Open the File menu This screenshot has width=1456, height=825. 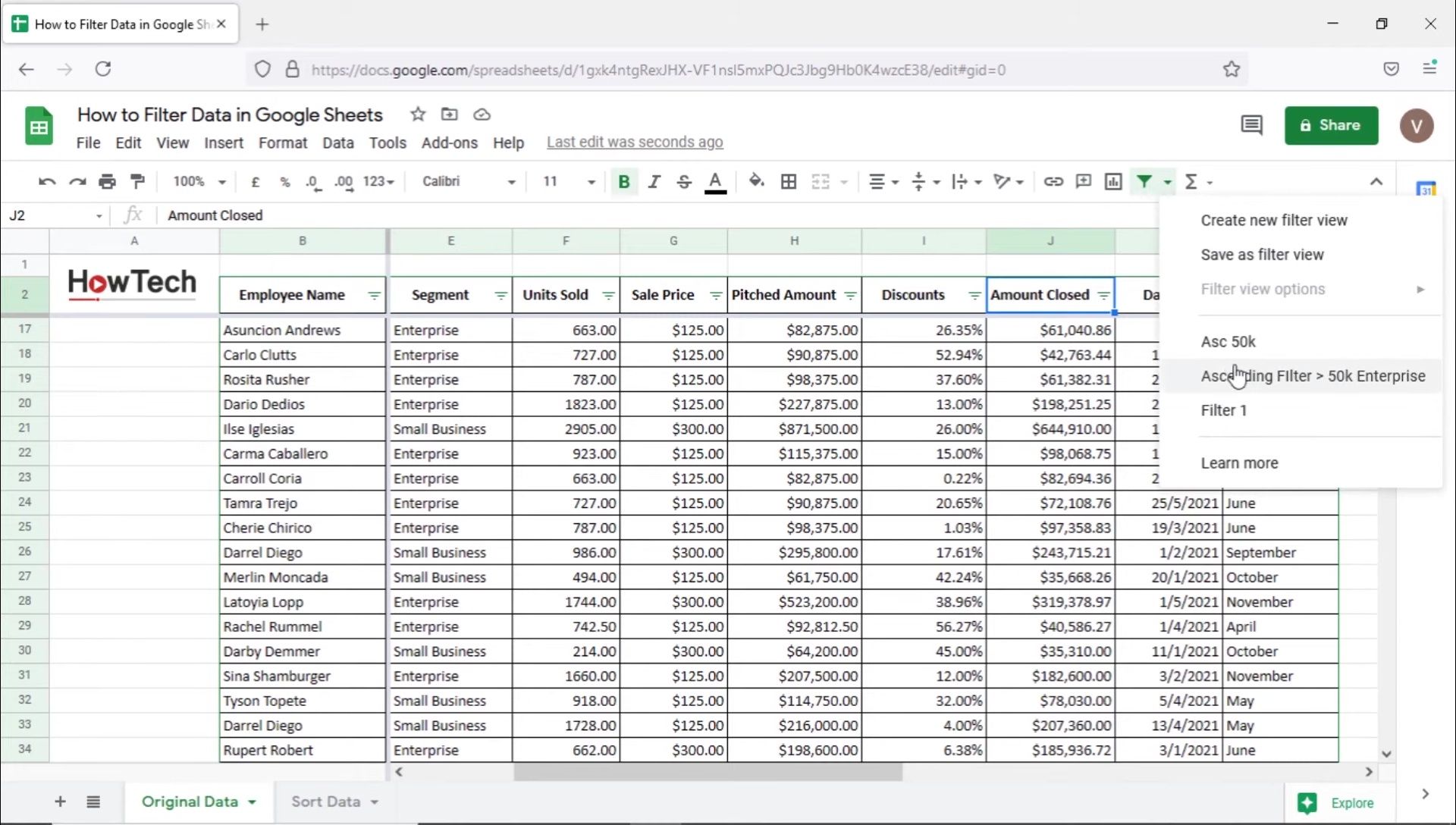point(88,143)
